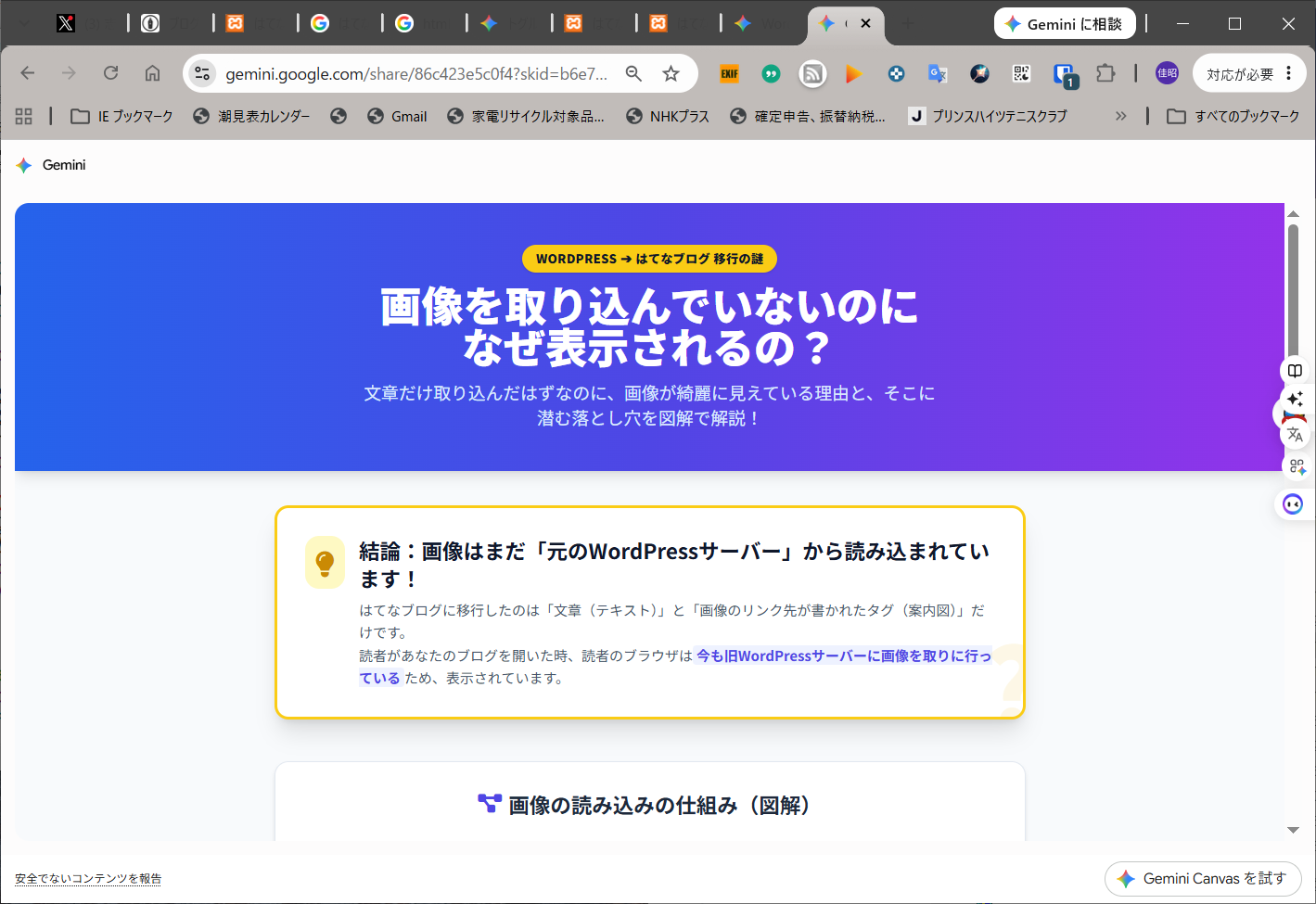Open the NHKプラス bookmark

(x=668, y=116)
